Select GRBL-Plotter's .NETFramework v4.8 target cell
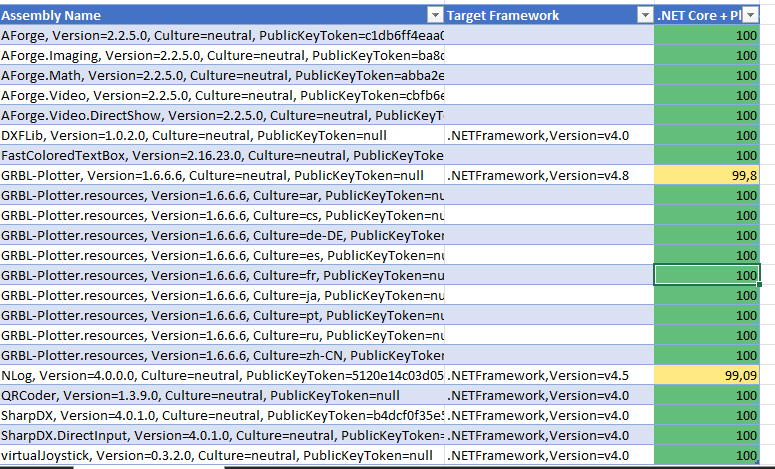The width and height of the screenshot is (775, 469). (549, 175)
